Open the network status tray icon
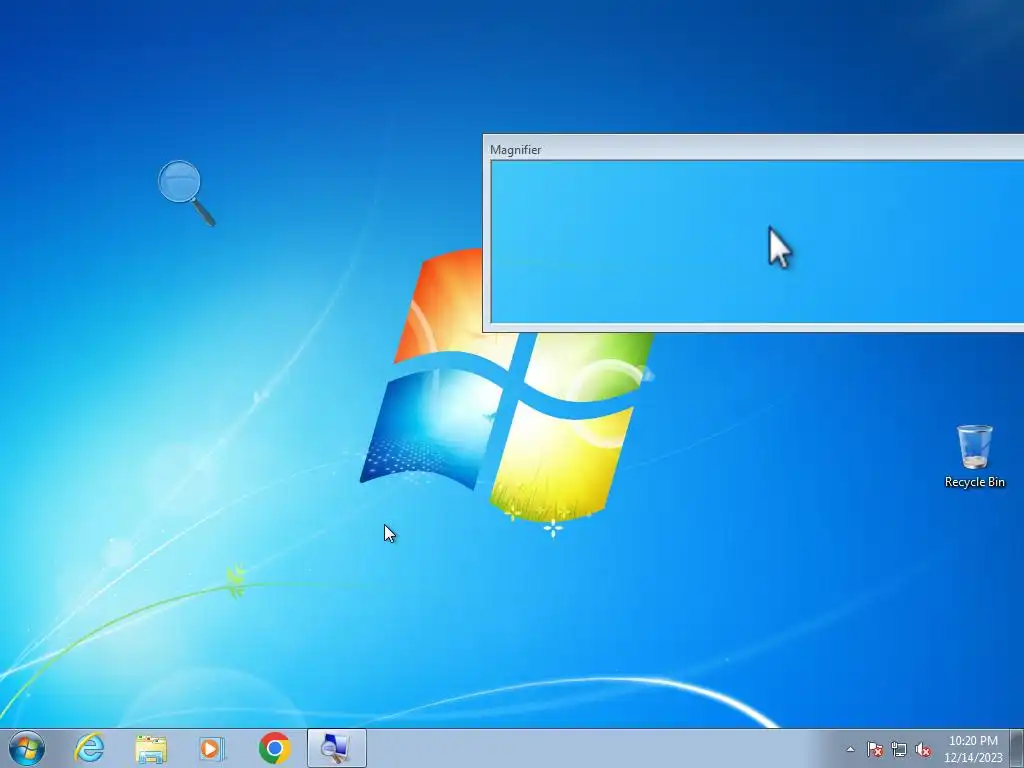The width and height of the screenshot is (1024, 768). (x=899, y=749)
